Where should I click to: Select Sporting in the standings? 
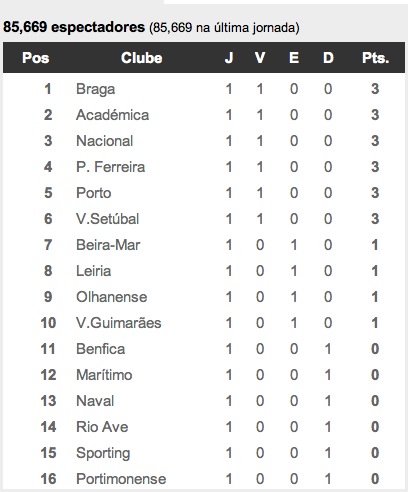click(x=103, y=453)
